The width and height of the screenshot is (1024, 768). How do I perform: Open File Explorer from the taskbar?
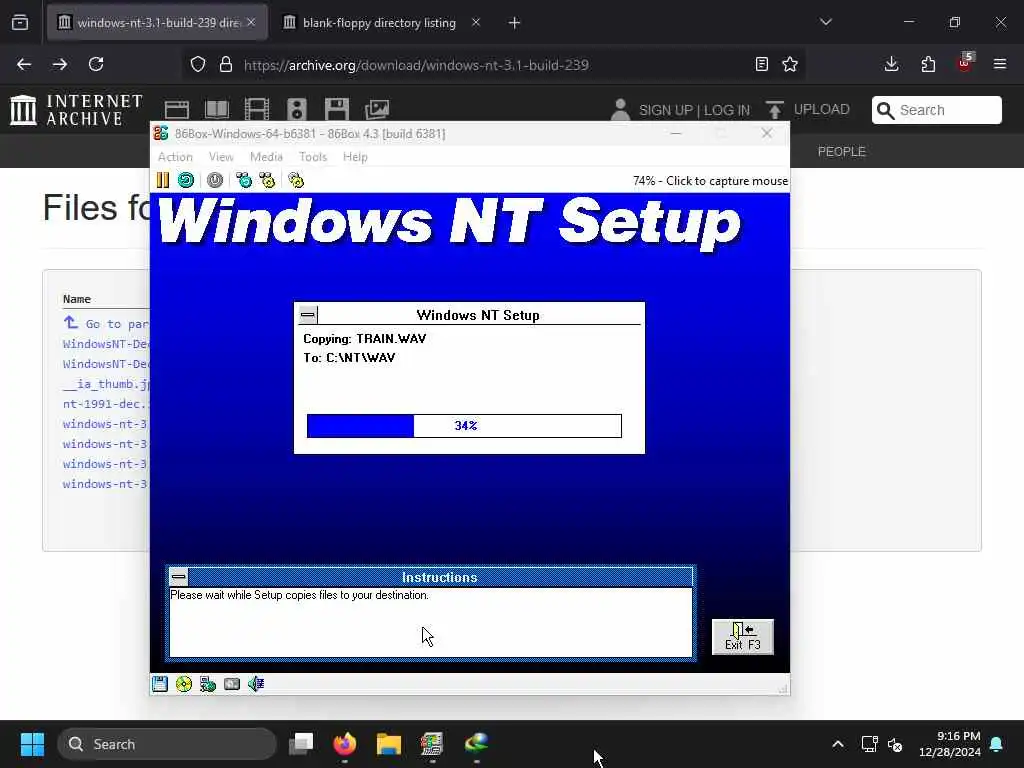[x=389, y=744]
